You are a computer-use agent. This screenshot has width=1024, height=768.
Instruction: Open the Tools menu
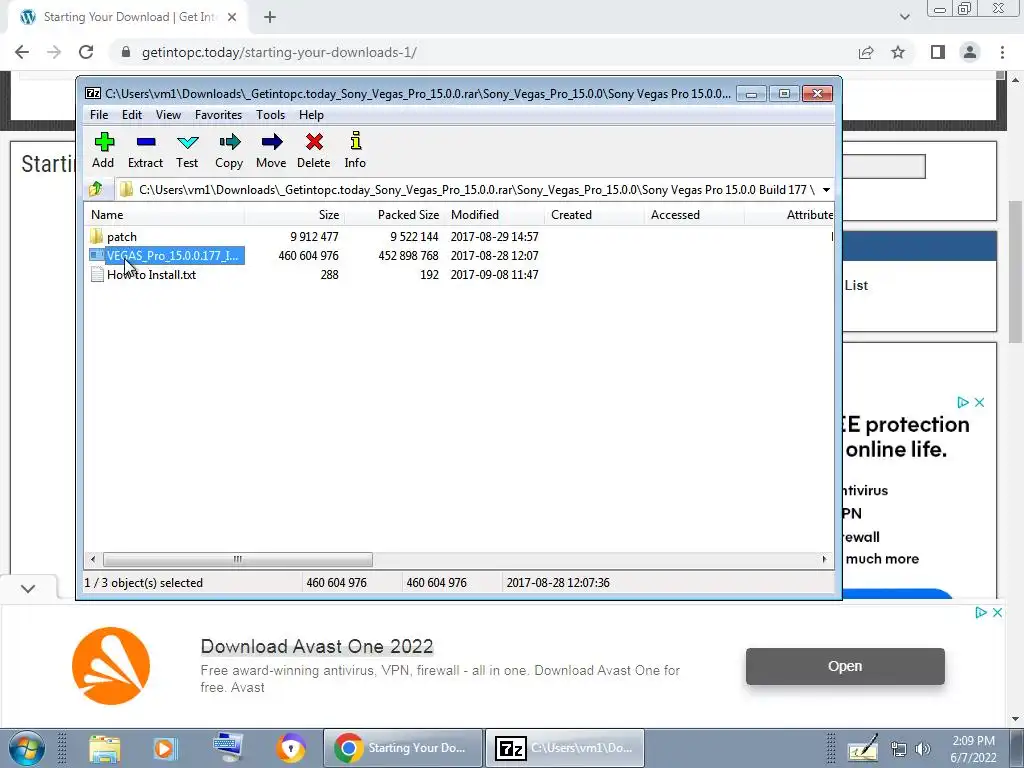[x=270, y=115]
